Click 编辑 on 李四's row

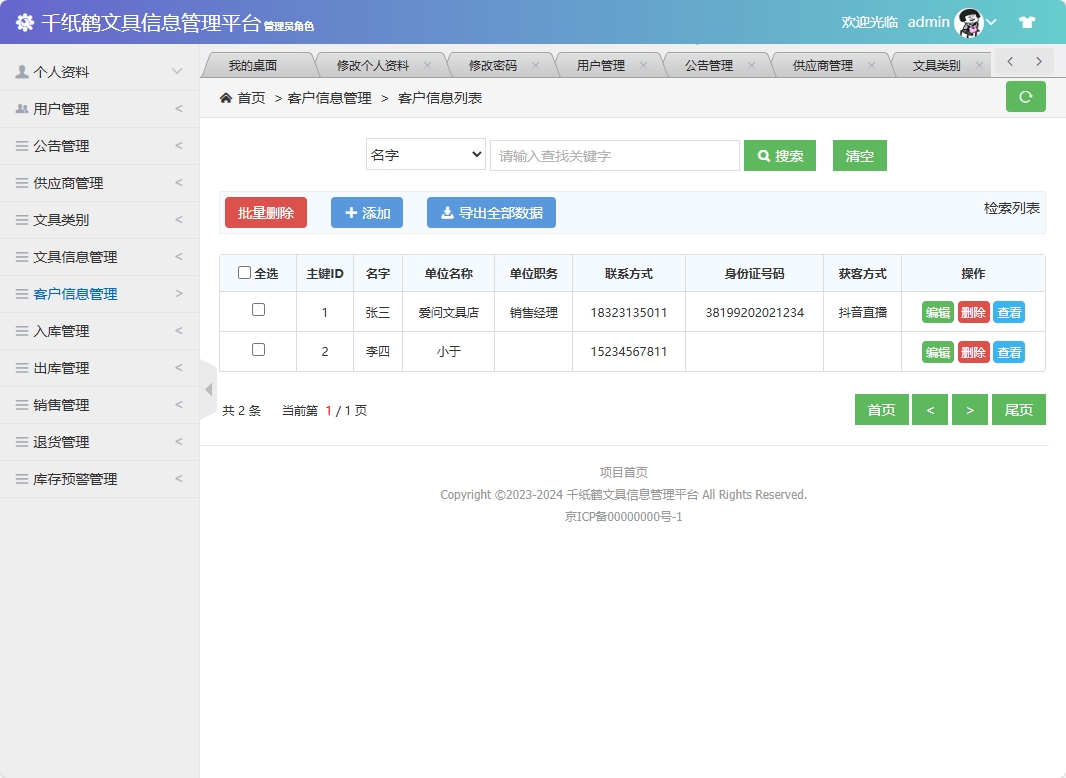coord(937,352)
